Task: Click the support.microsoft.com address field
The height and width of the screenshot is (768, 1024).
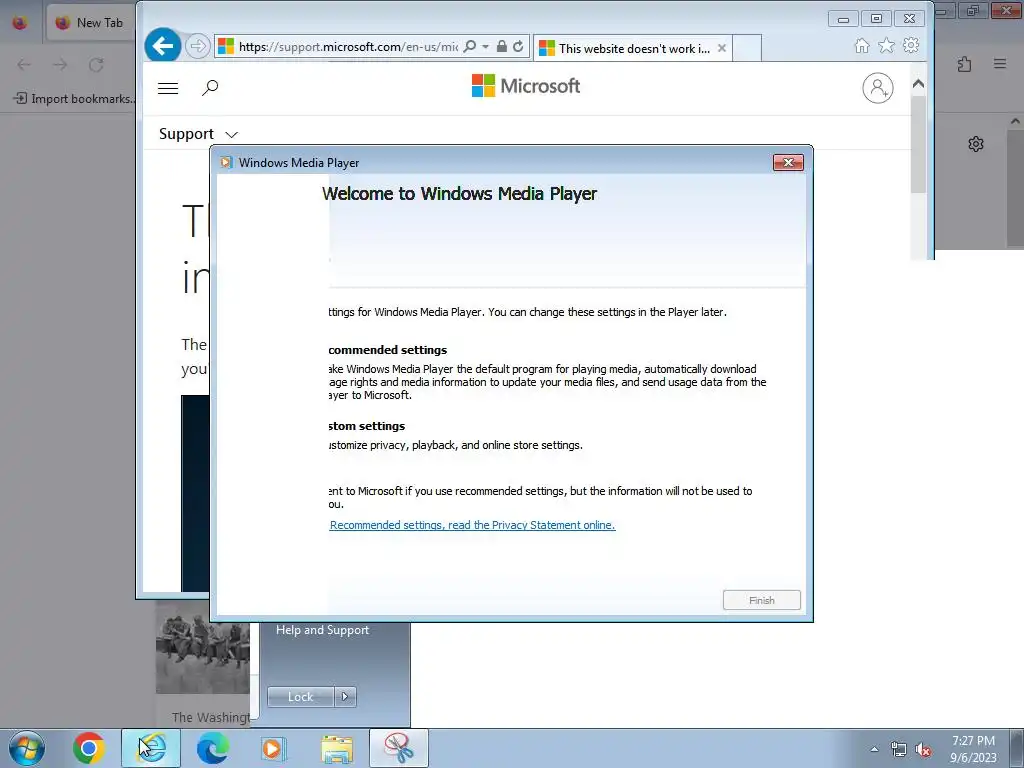Action: pos(347,47)
